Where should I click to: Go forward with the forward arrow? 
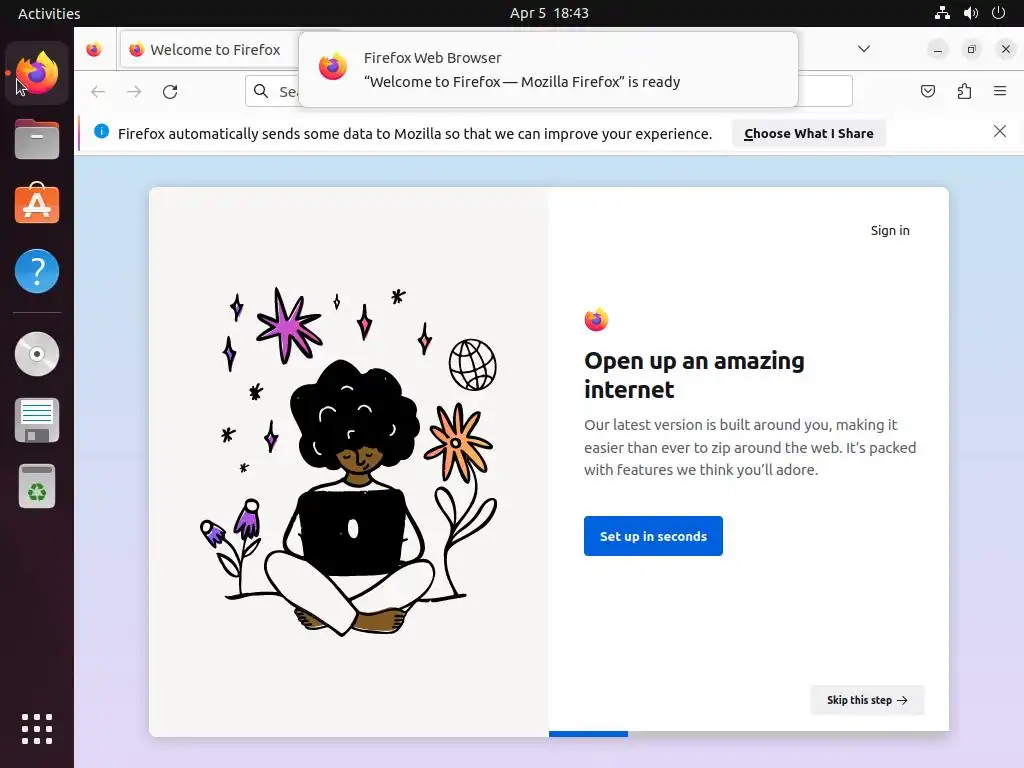point(134,91)
